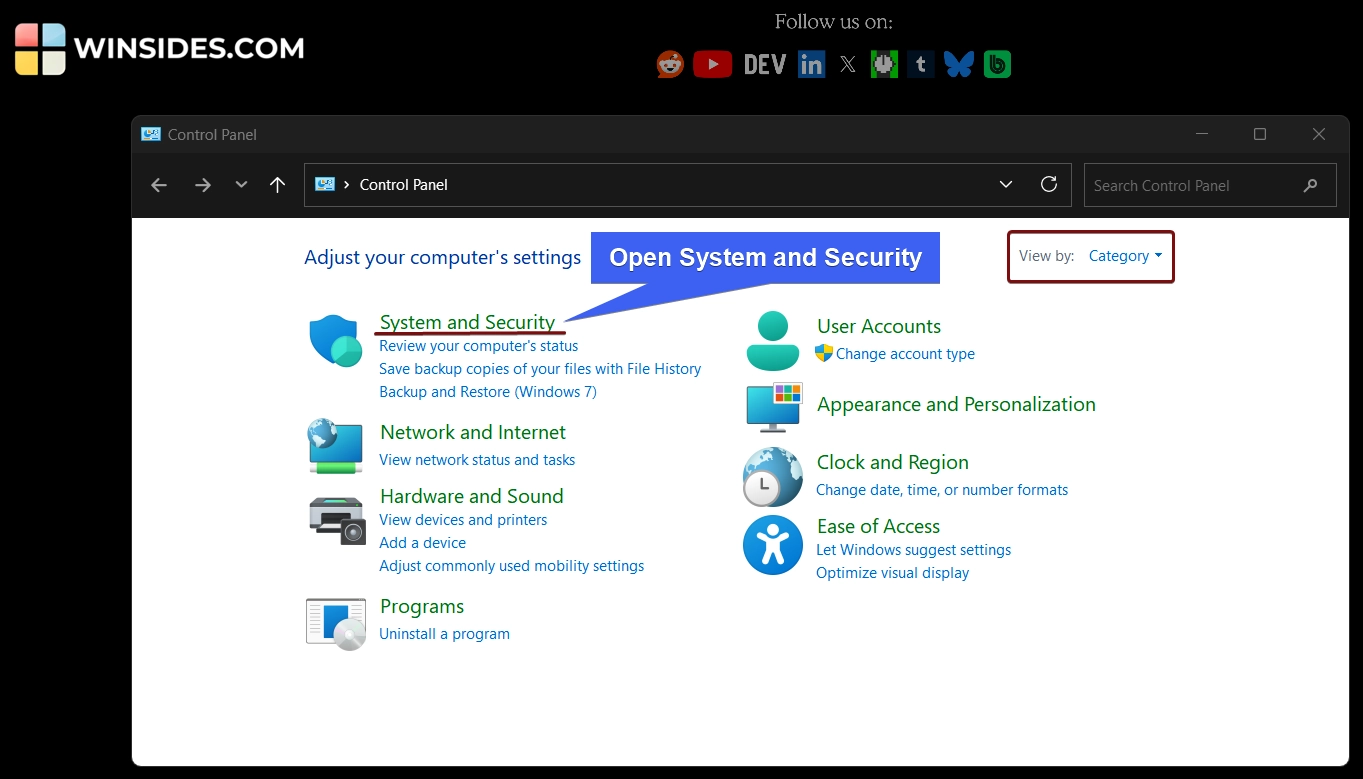
Task: Click the Ease of Access accessibility icon
Action: click(772, 545)
